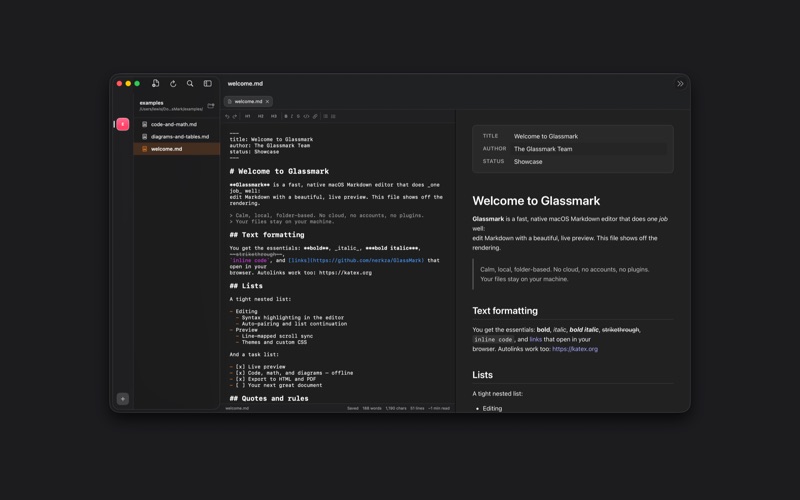
Task: Click the 'Lists' heading in preview
Action: pyautogui.click(x=483, y=375)
